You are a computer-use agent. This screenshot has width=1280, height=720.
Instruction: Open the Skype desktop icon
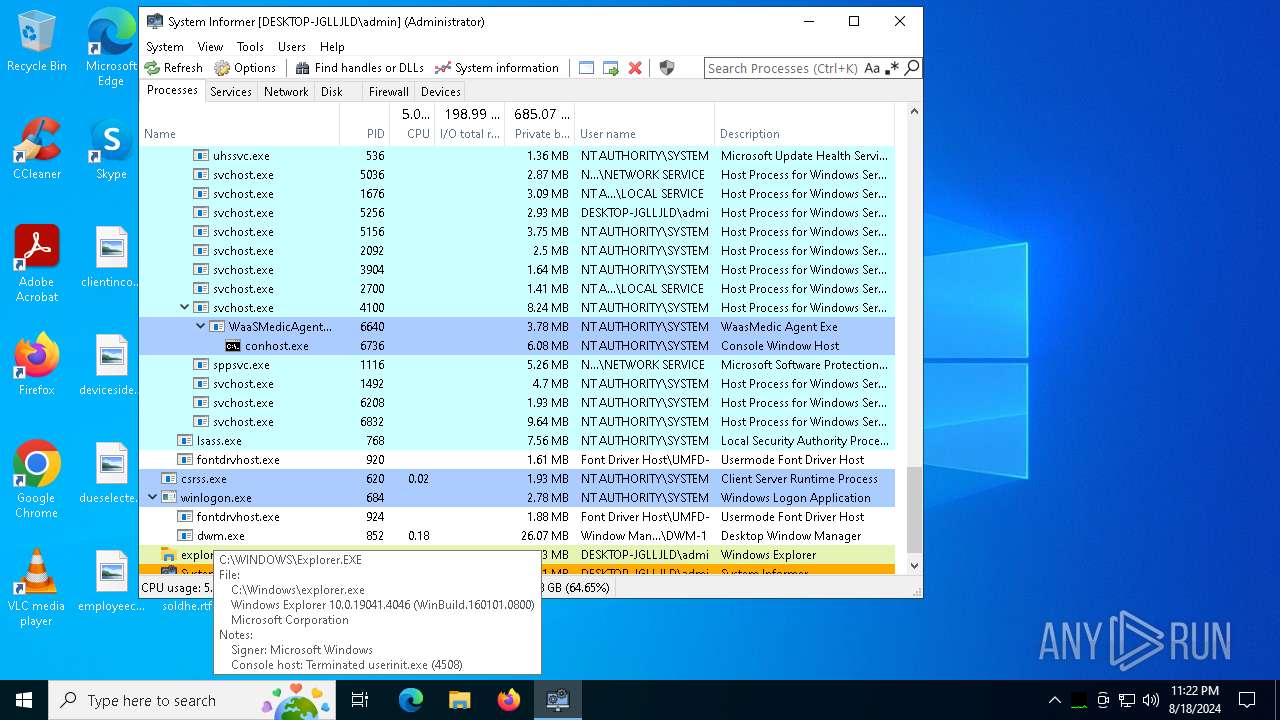[111, 148]
